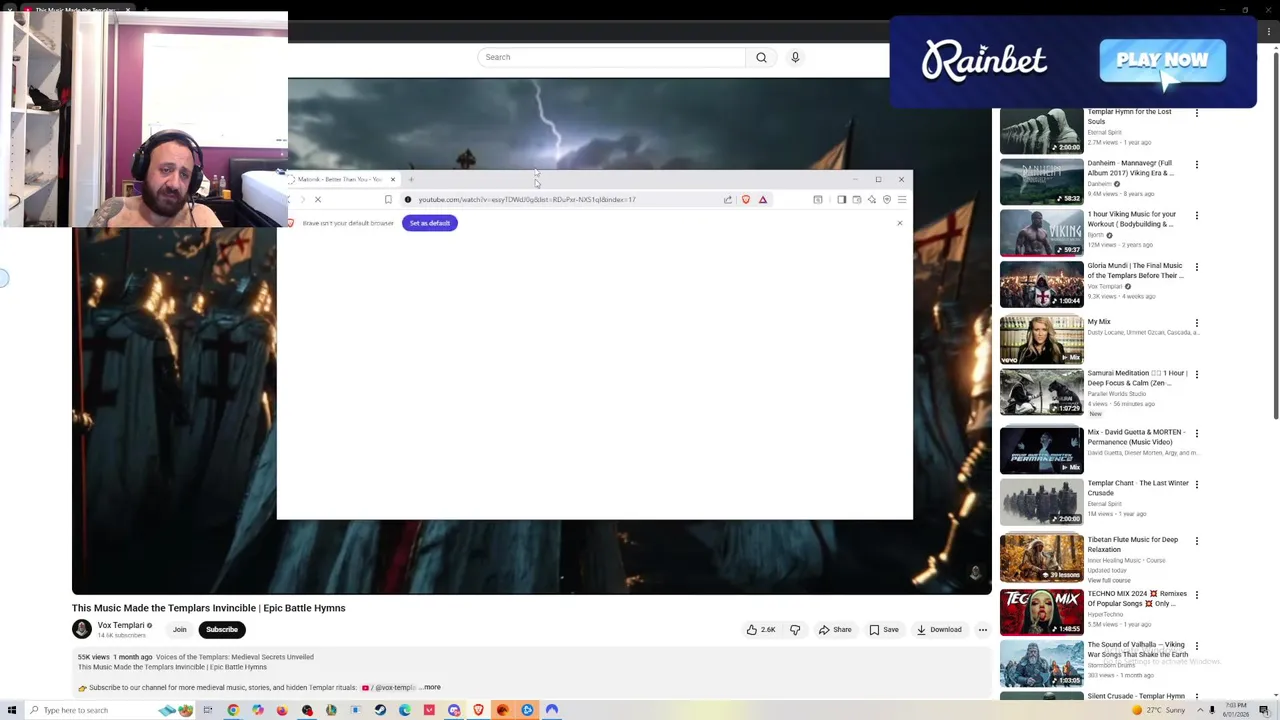
Task: Expand the description with ...more
Action: [431, 687]
